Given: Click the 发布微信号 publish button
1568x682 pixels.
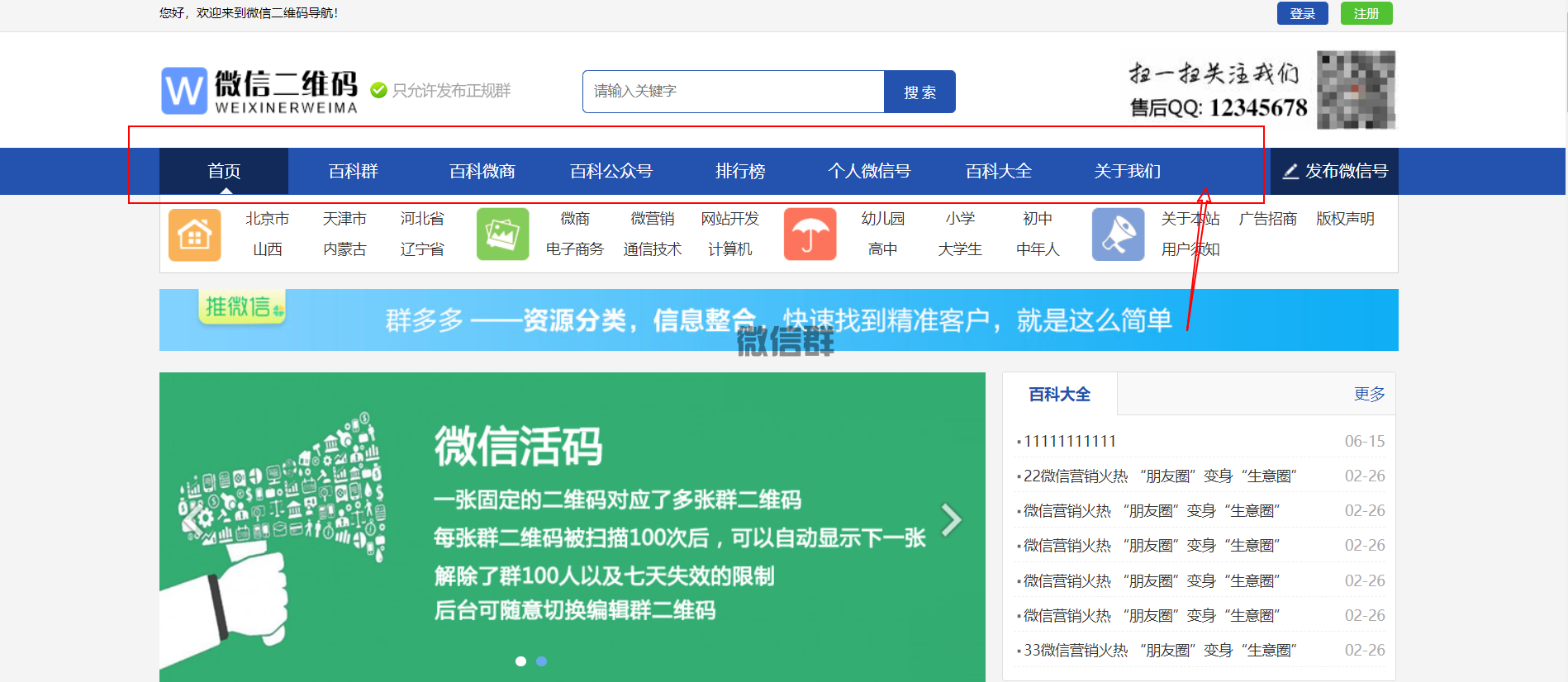Looking at the screenshot, I should tap(1334, 171).
